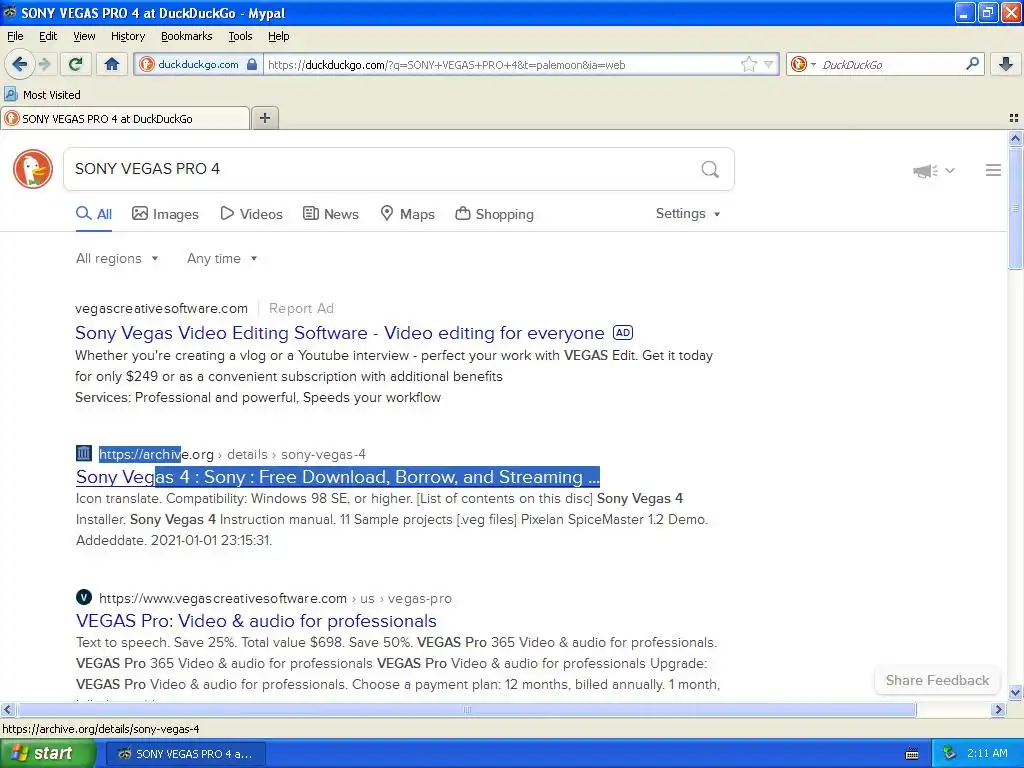Open the Tools menu
The height and width of the screenshot is (768, 1024).
pos(240,37)
